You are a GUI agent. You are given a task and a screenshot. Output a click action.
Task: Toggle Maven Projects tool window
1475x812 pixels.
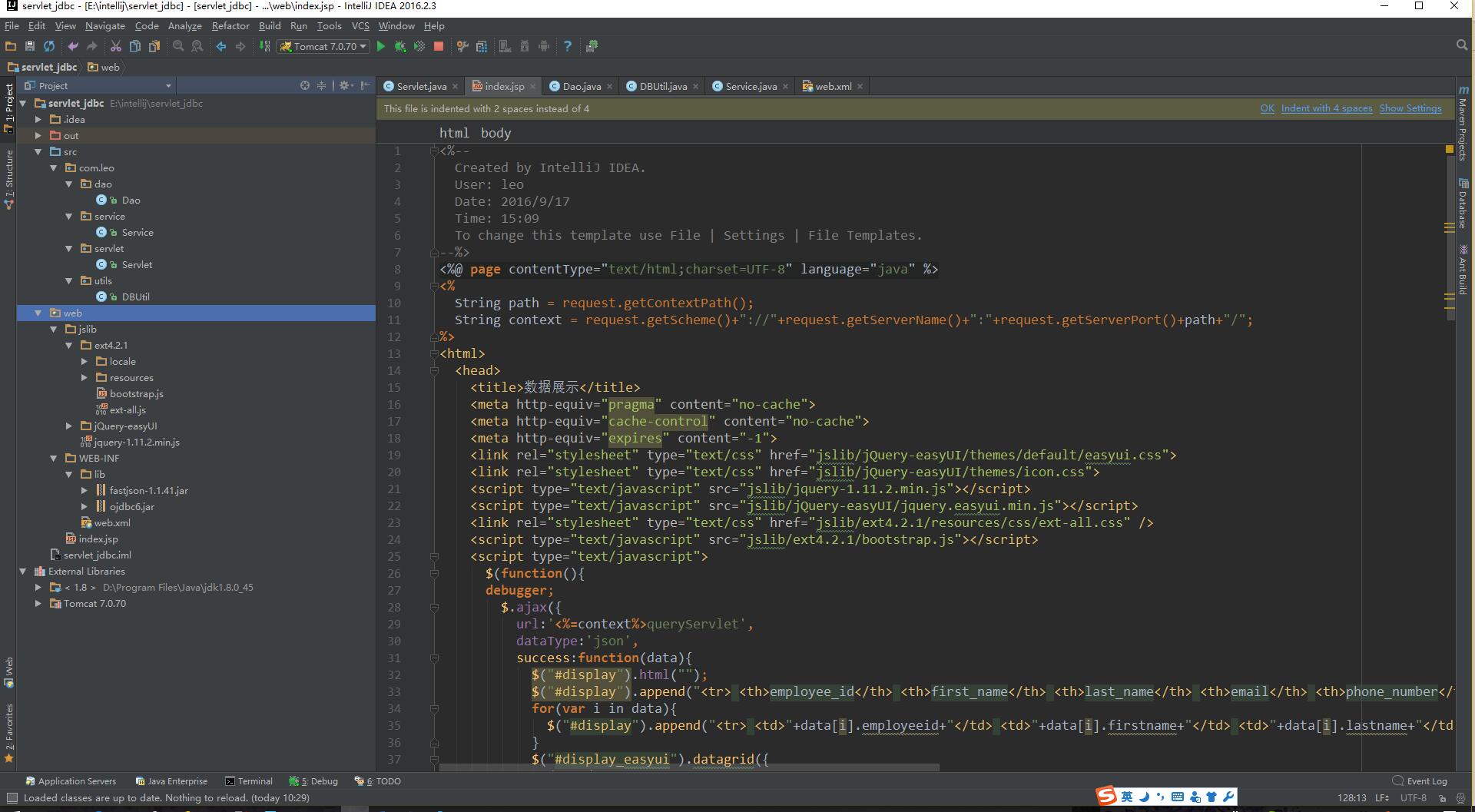coord(1463,123)
